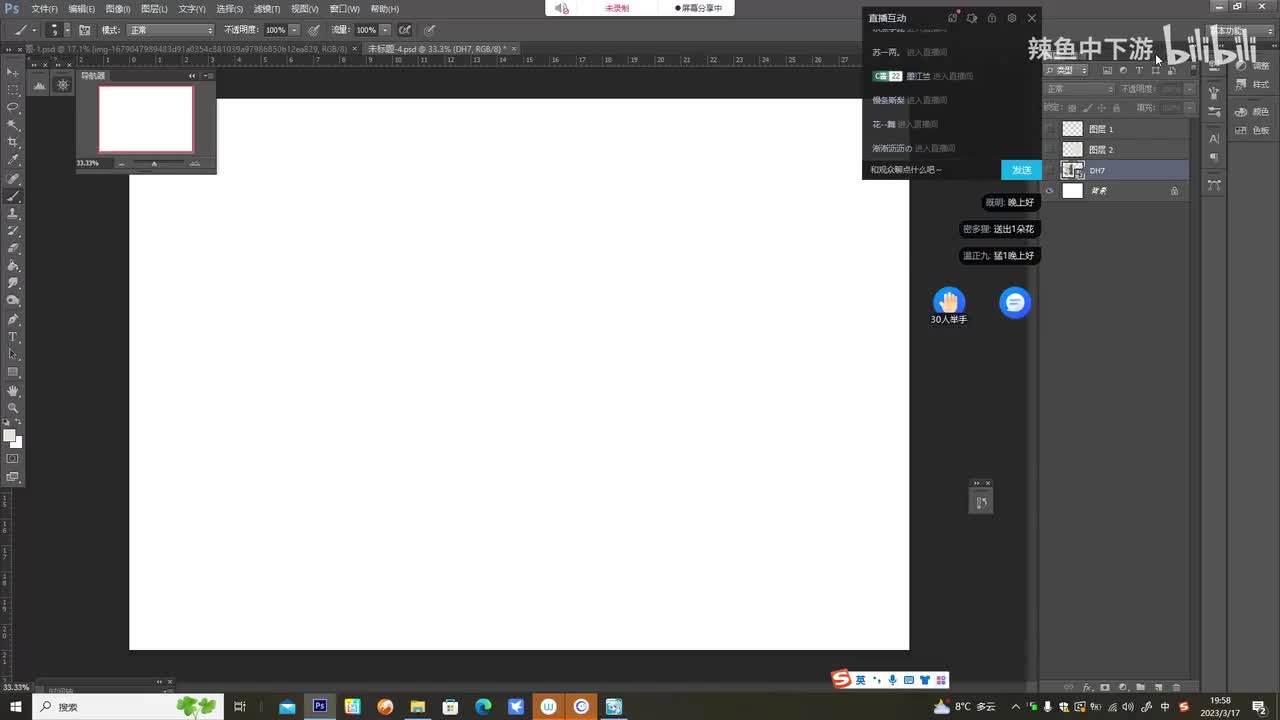The image size is (1280, 720).
Task: Enable airbrush mode in options bar
Action: click(x=405, y=30)
